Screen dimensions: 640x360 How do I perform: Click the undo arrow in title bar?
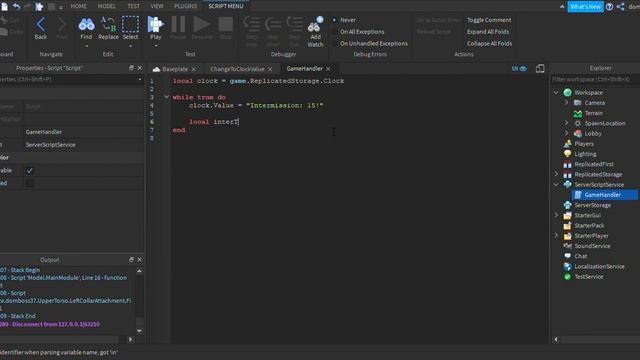[x=16, y=6]
